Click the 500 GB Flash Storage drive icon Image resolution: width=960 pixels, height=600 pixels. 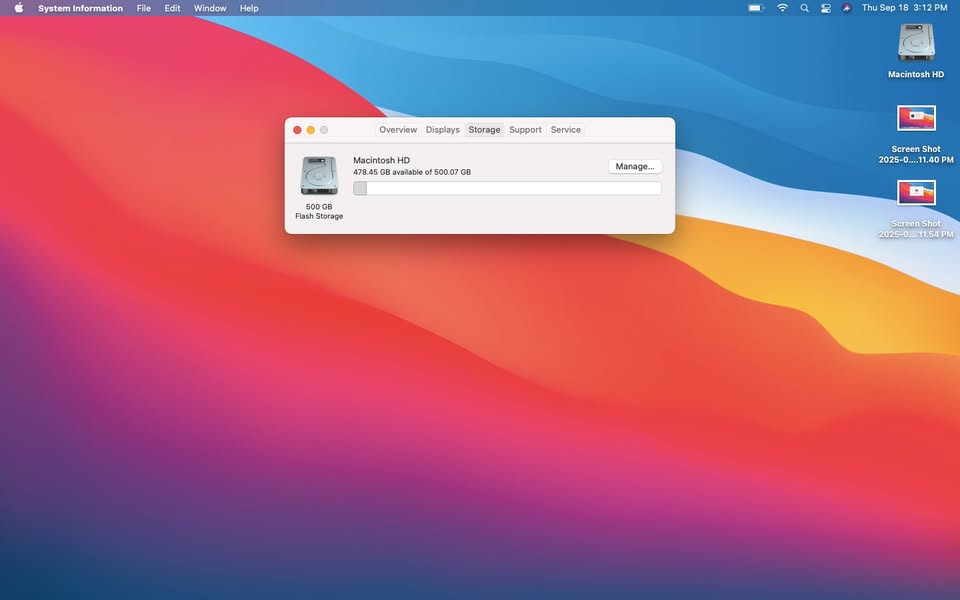coord(319,176)
